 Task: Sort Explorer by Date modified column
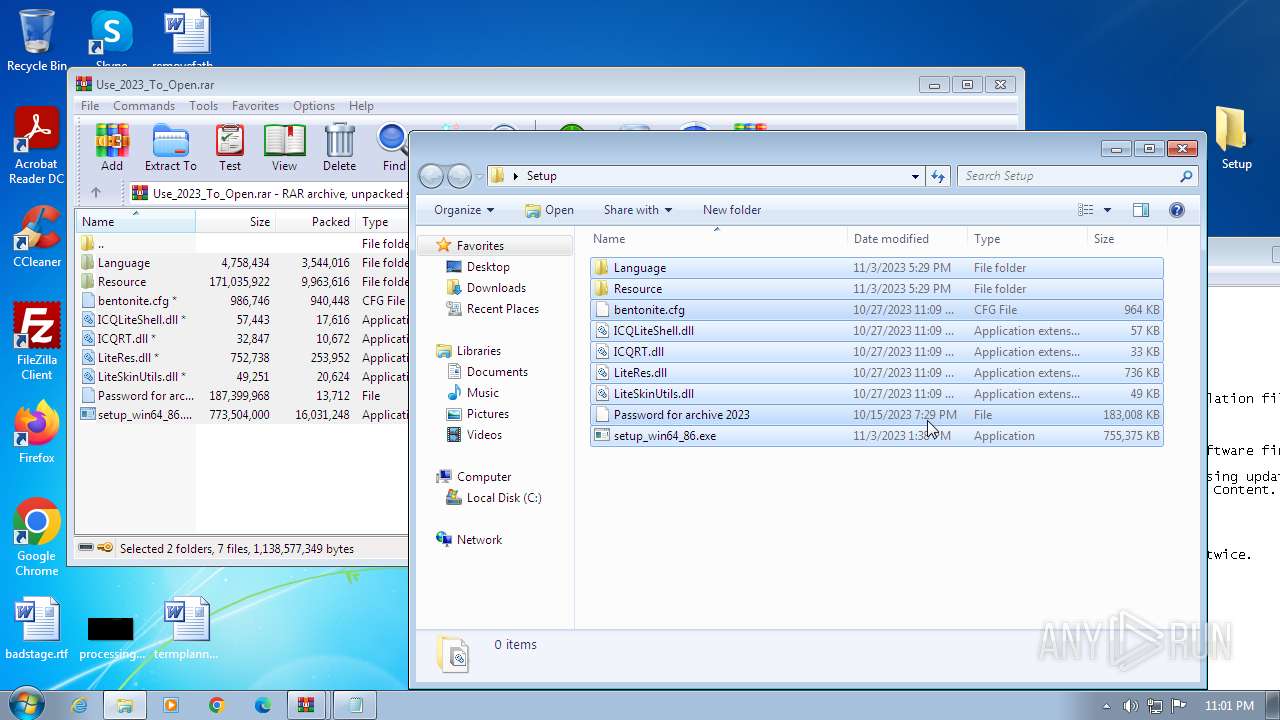pyautogui.click(x=907, y=239)
